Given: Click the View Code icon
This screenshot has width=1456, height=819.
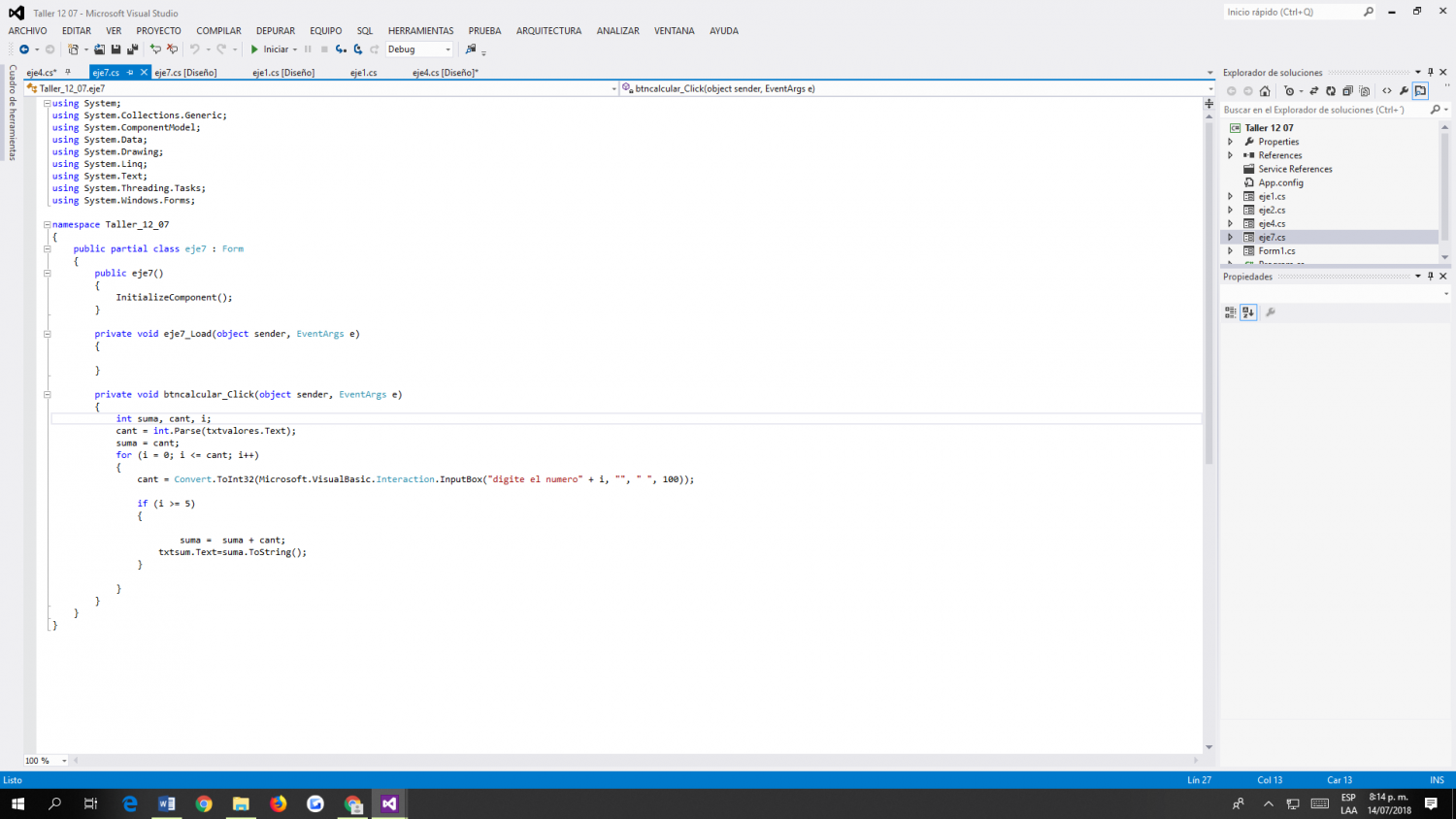Looking at the screenshot, I should [1387, 91].
